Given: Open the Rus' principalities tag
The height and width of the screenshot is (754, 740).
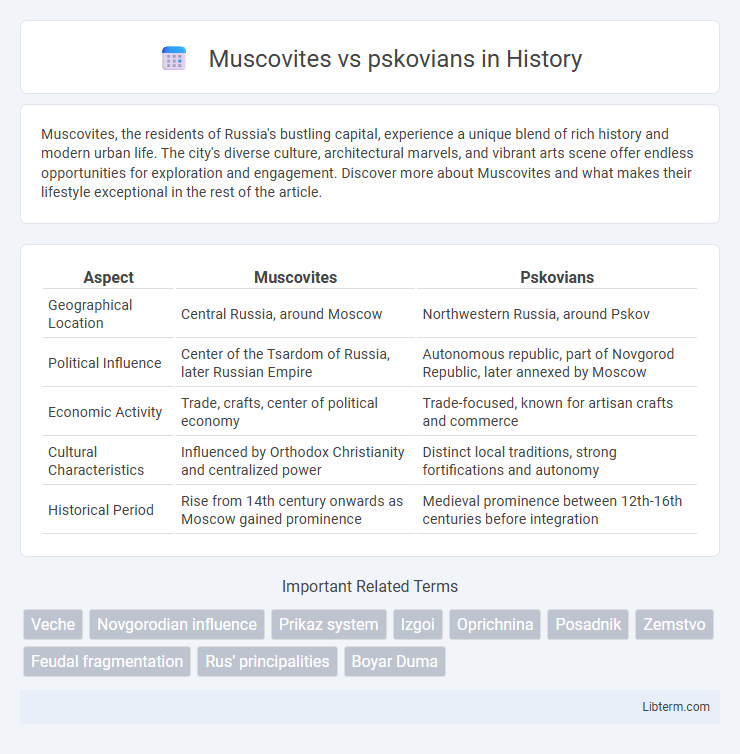Looking at the screenshot, I should 267,661.
